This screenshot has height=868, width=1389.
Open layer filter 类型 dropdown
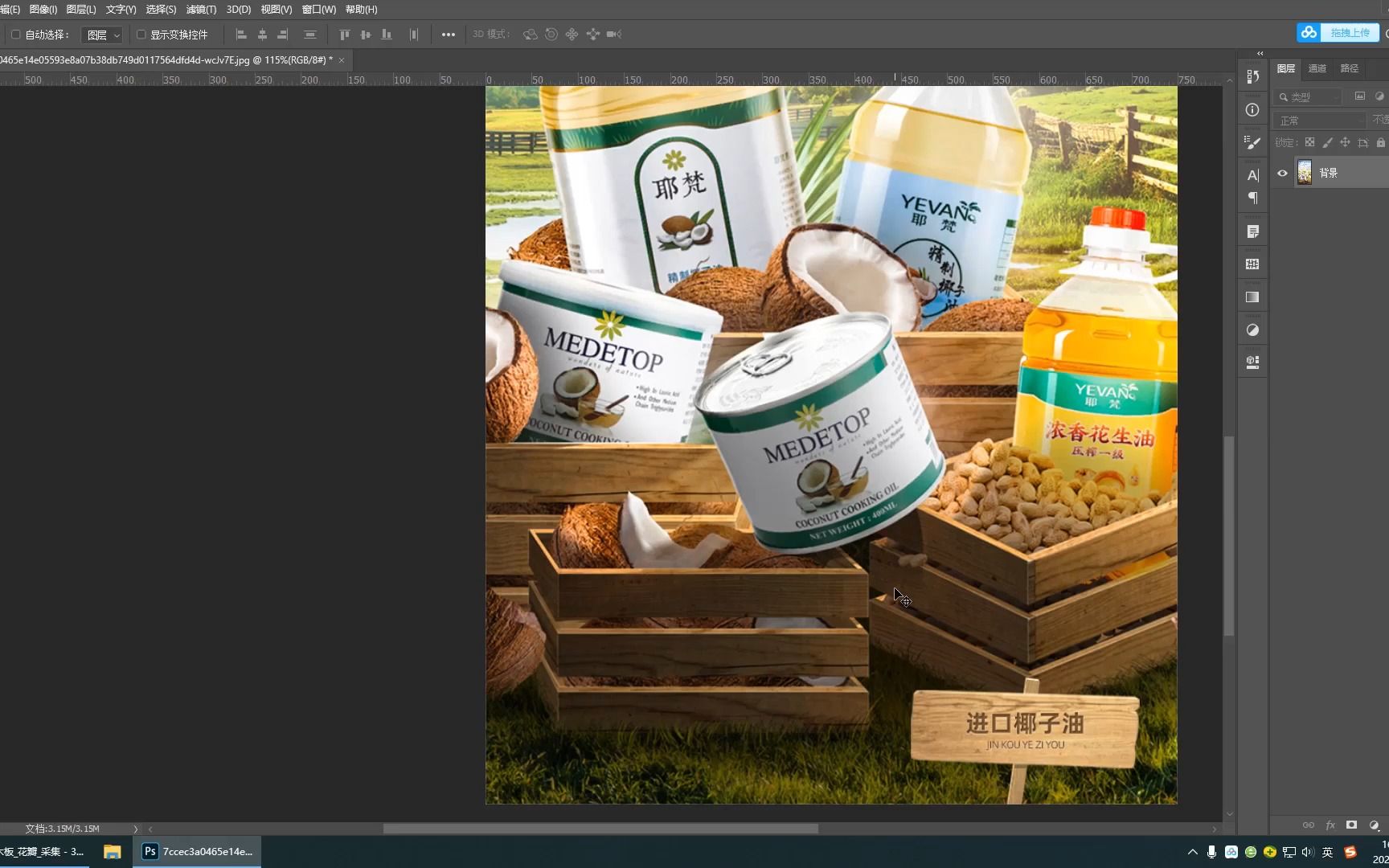click(x=1308, y=96)
